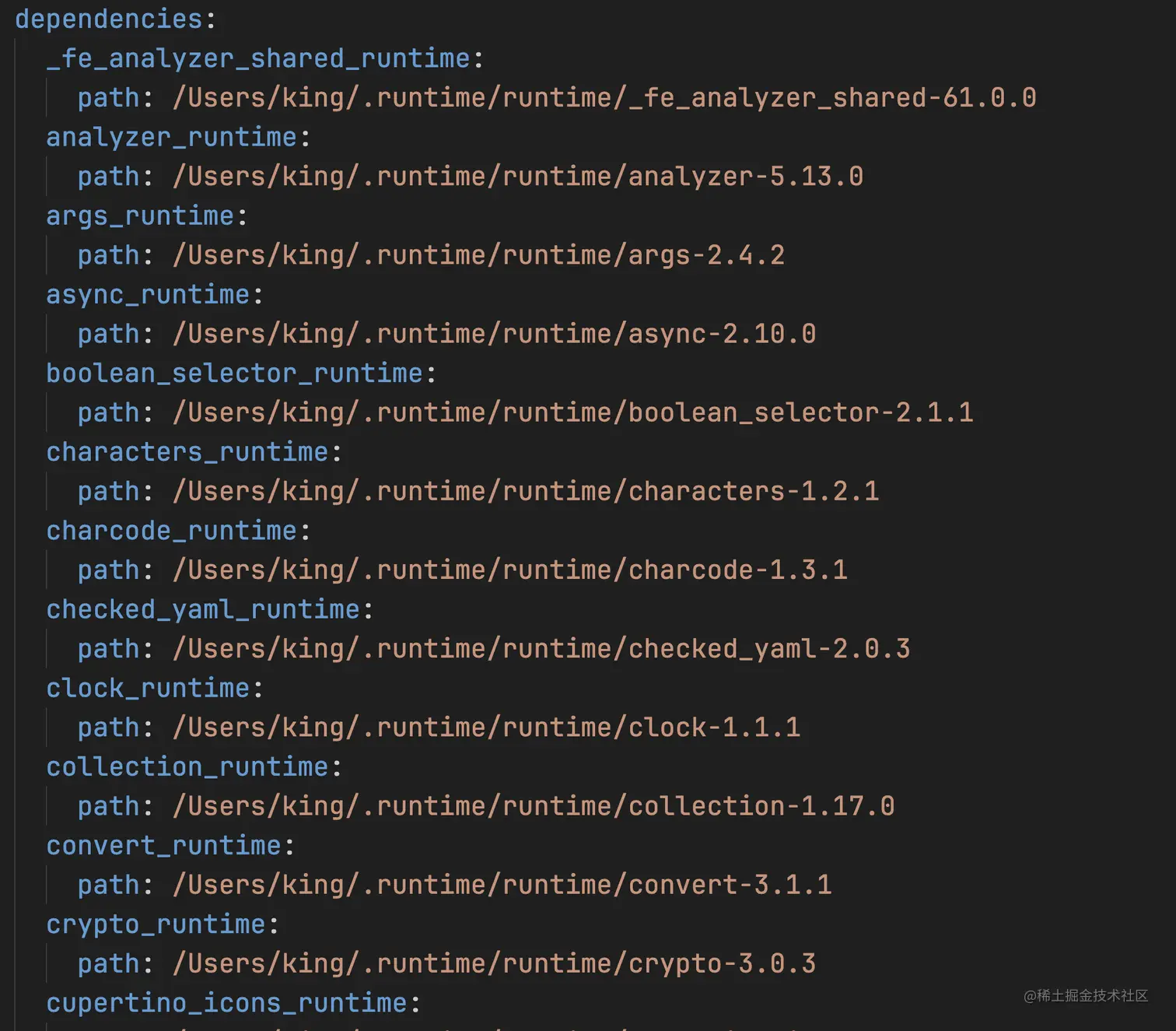
Task: Select the 'characters_runtime' key
Action: tap(187, 452)
